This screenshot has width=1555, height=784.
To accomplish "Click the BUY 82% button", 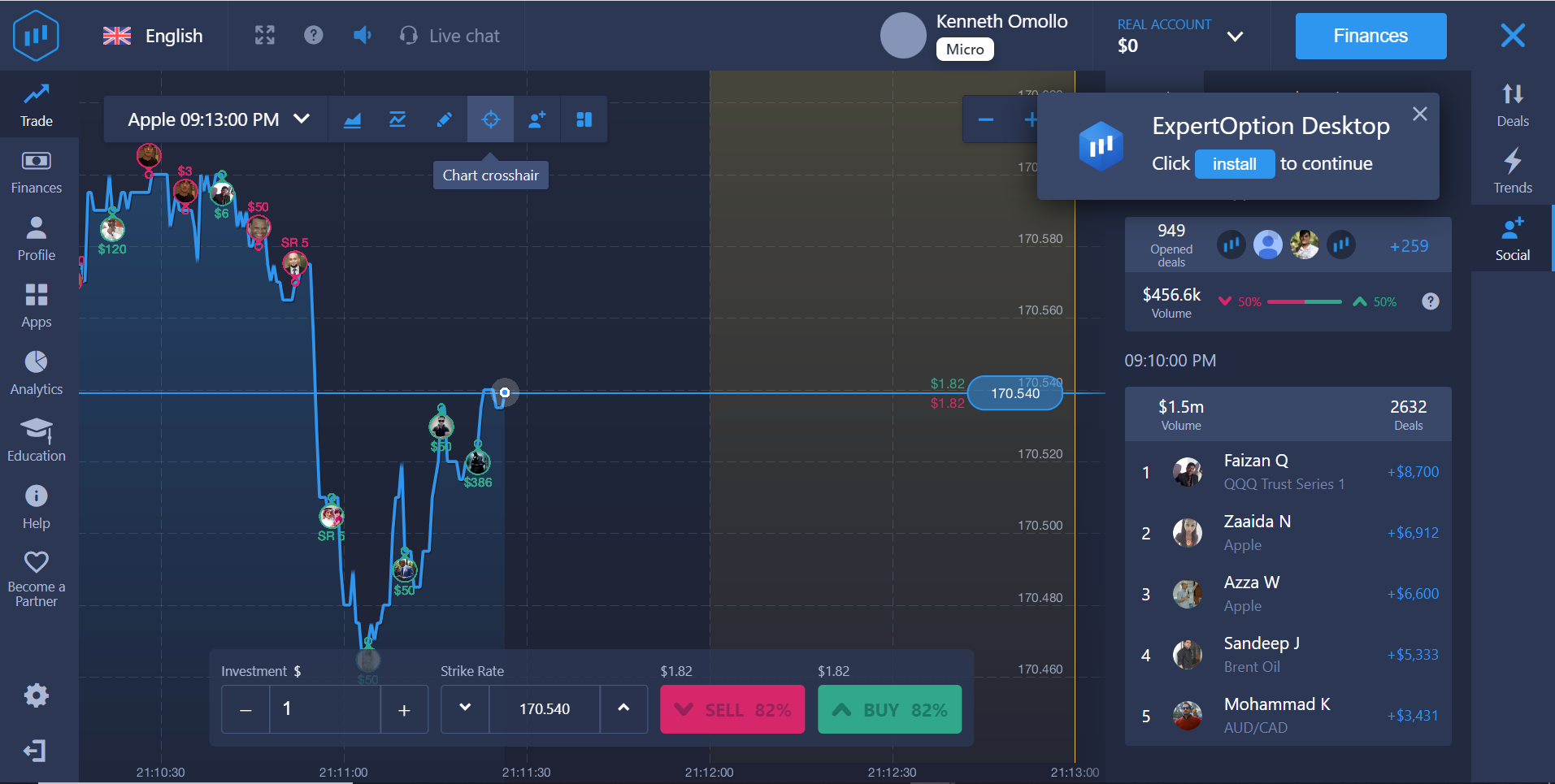I will tap(888, 708).
